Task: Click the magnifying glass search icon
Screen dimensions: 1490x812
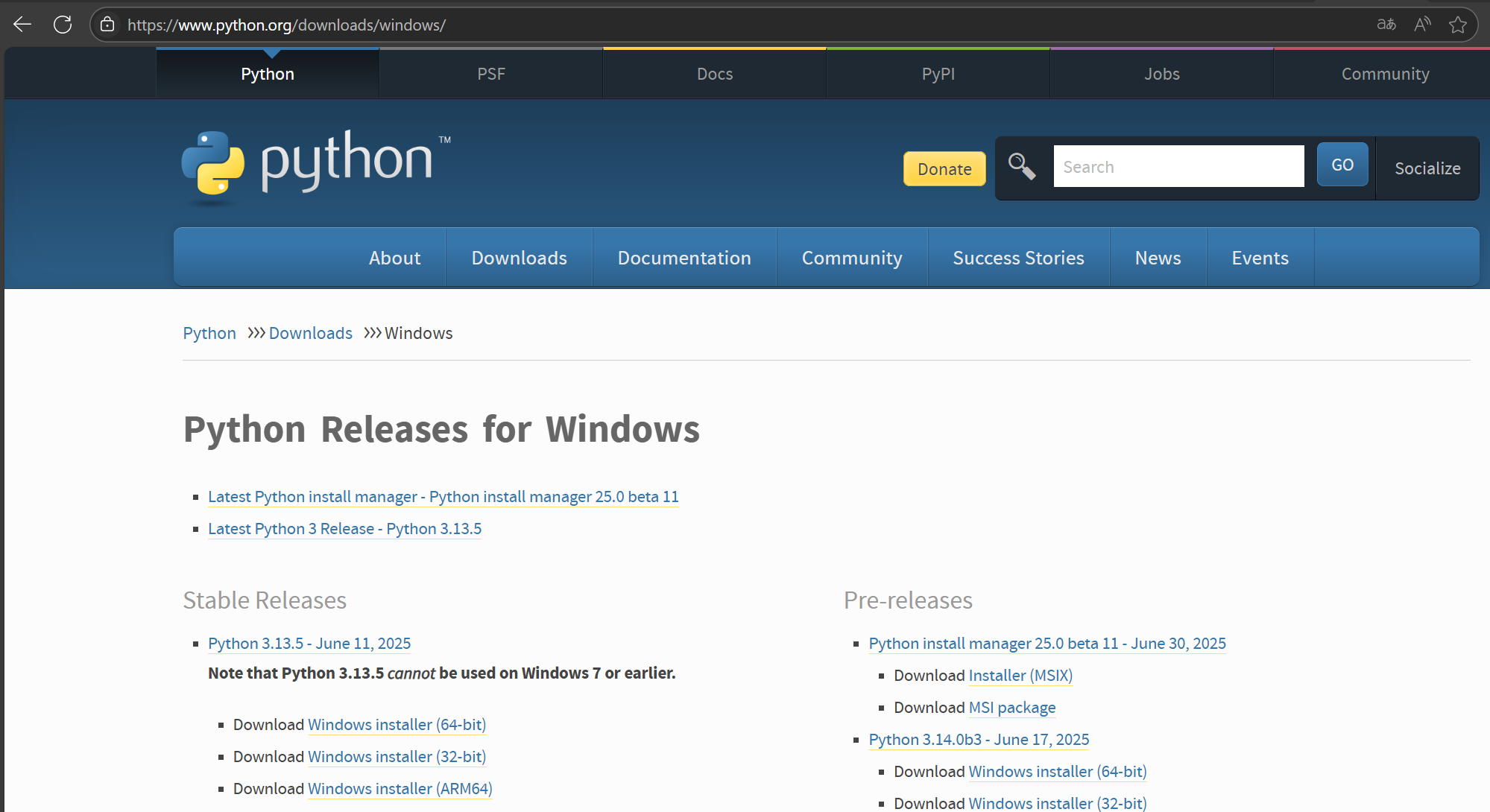Action: pos(1021,166)
